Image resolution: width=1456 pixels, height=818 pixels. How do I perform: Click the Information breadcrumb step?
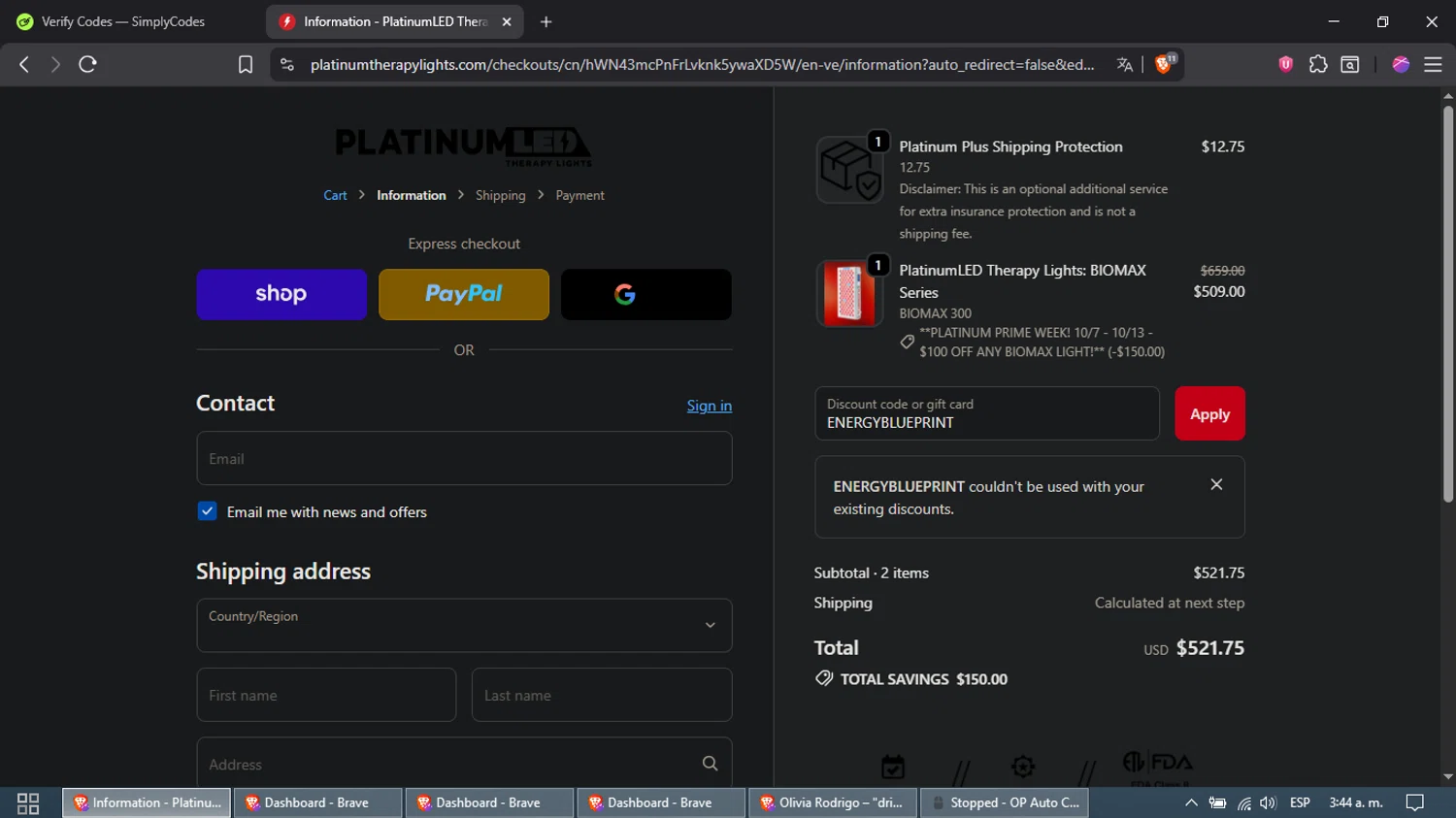(x=412, y=195)
